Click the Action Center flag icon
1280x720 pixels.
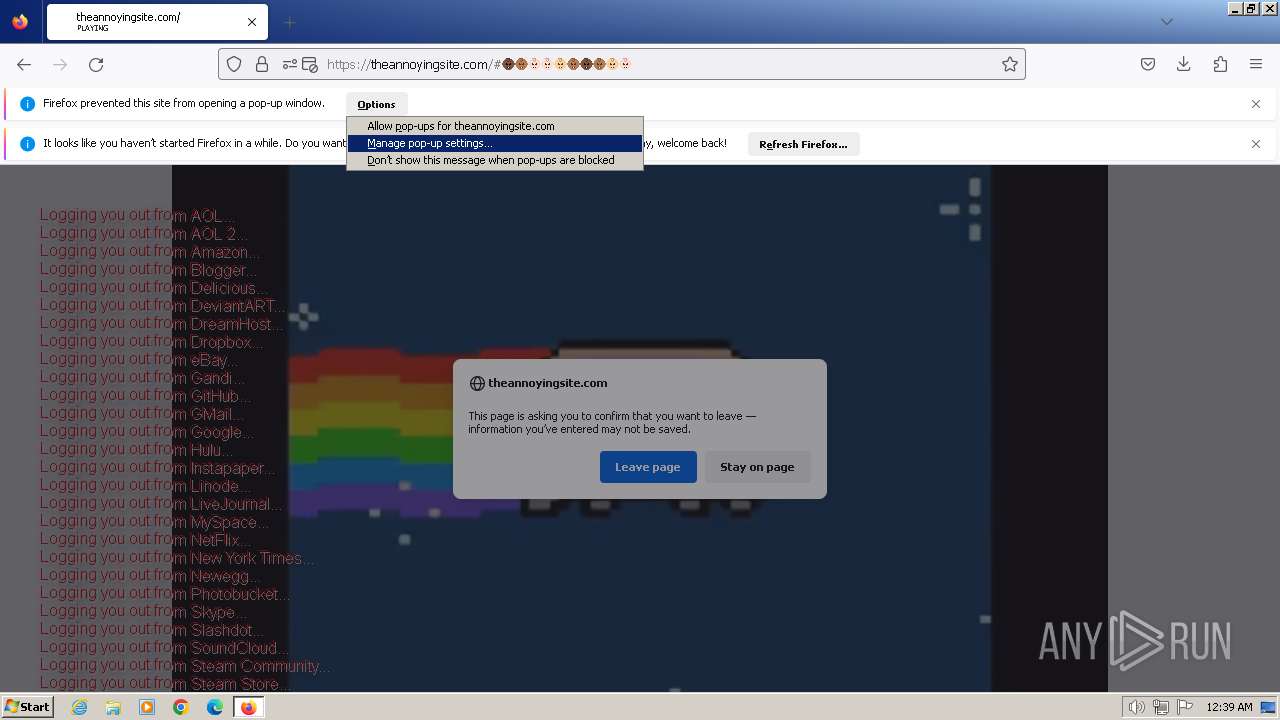point(1185,707)
